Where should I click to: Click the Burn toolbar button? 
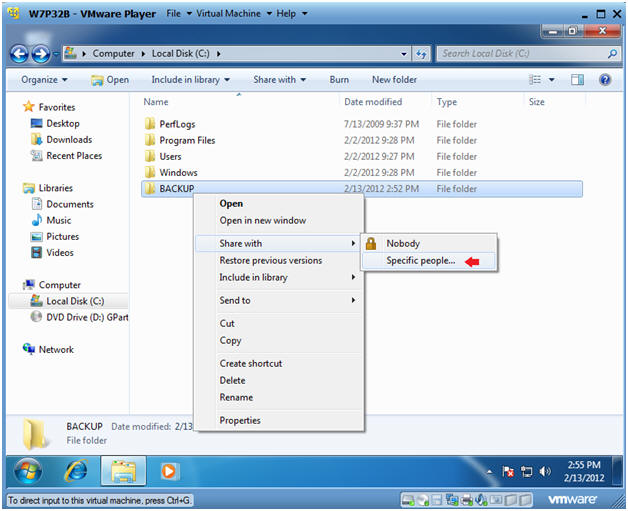pyautogui.click(x=339, y=80)
